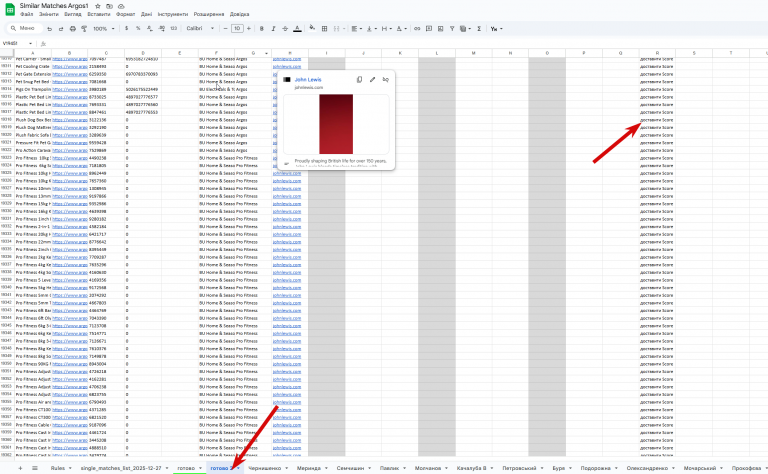The width and height of the screenshot is (768, 474).
Task: Open the Calibri font dropdown
Action: click(x=200, y=28)
